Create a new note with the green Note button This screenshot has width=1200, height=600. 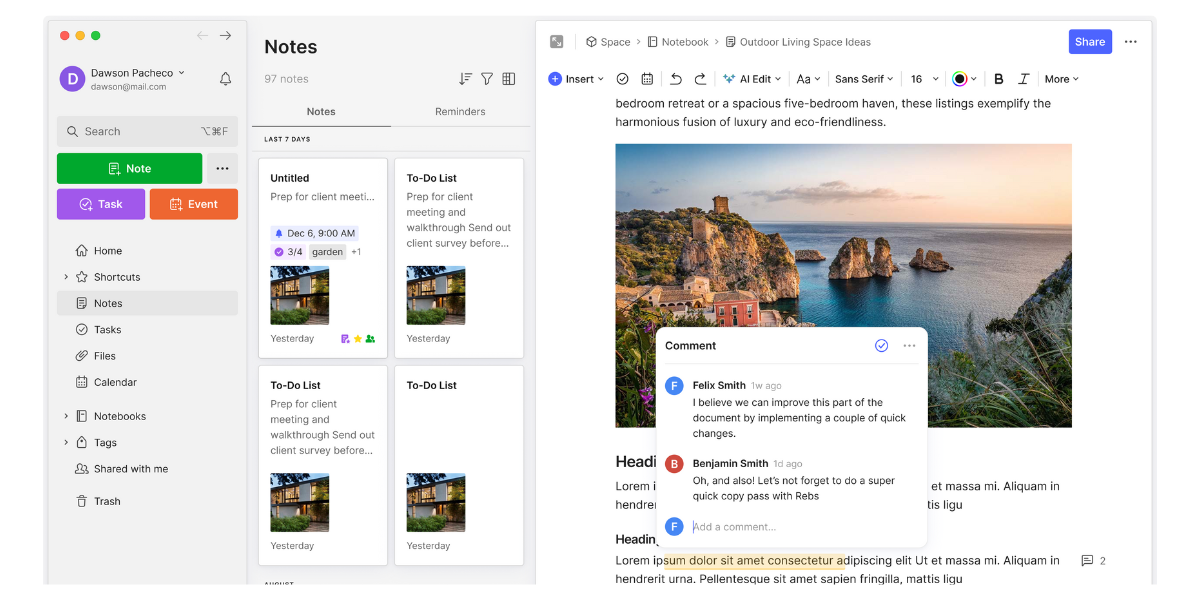pos(129,168)
